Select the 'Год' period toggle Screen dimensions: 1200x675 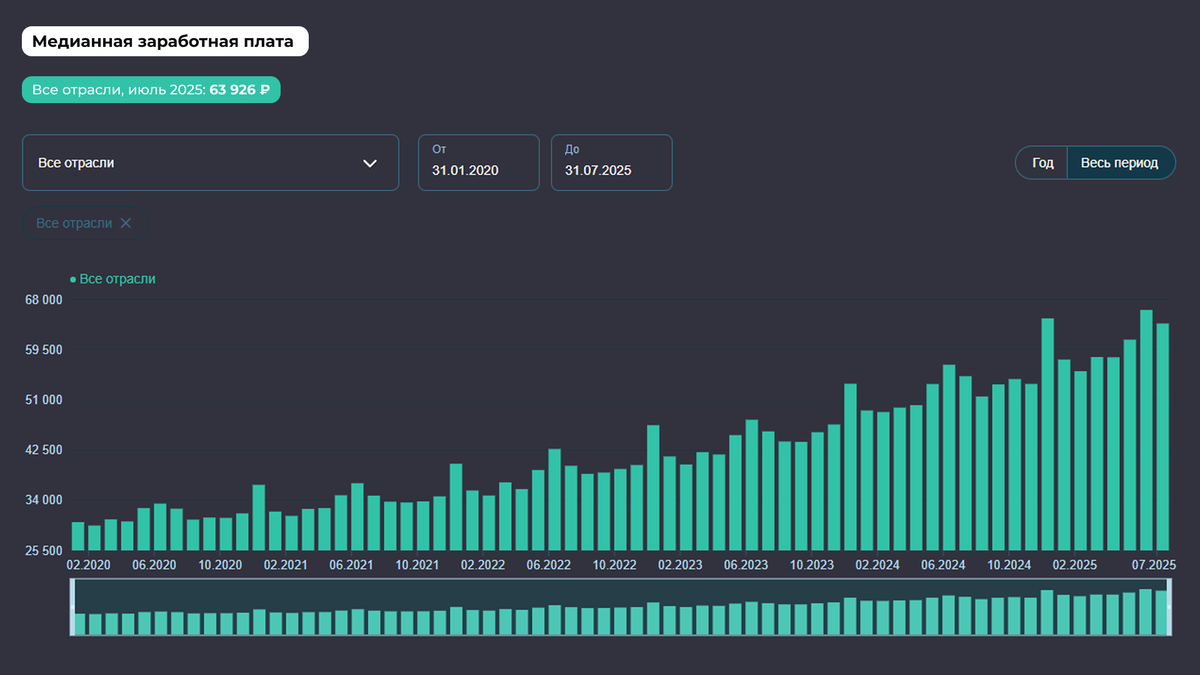click(x=1042, y=163)
